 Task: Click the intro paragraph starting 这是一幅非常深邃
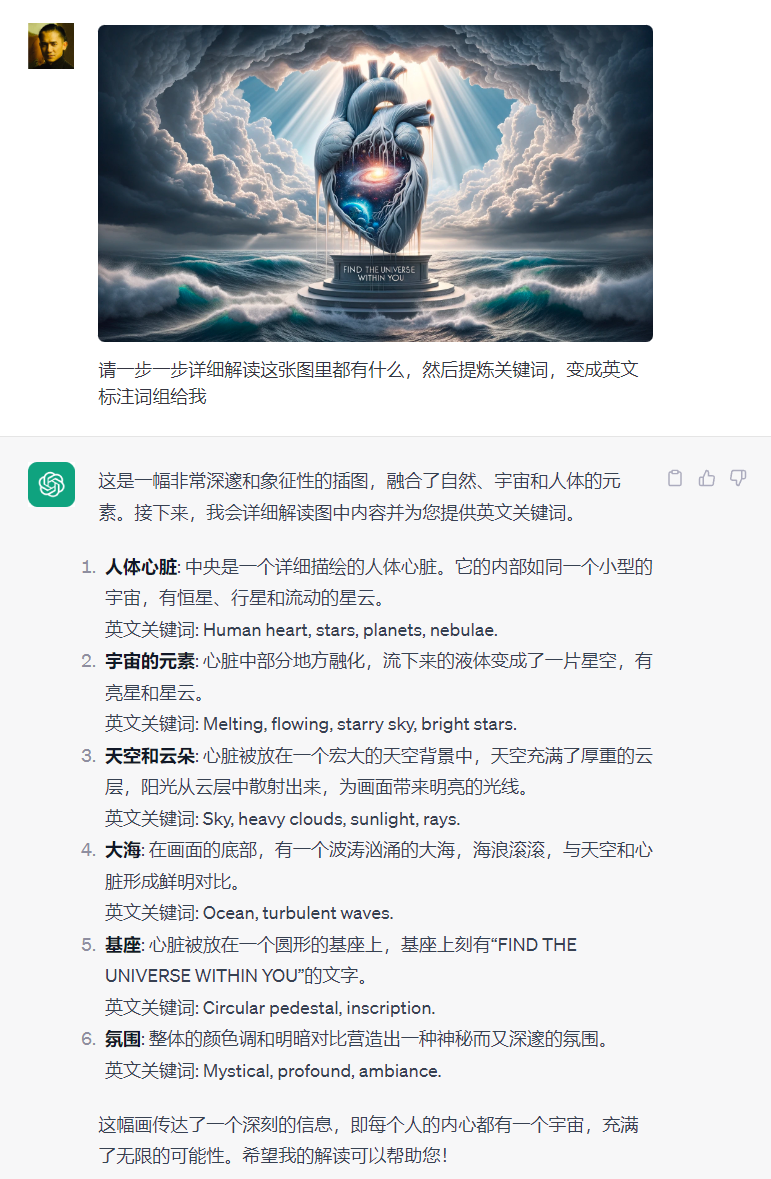coord(360,496)
